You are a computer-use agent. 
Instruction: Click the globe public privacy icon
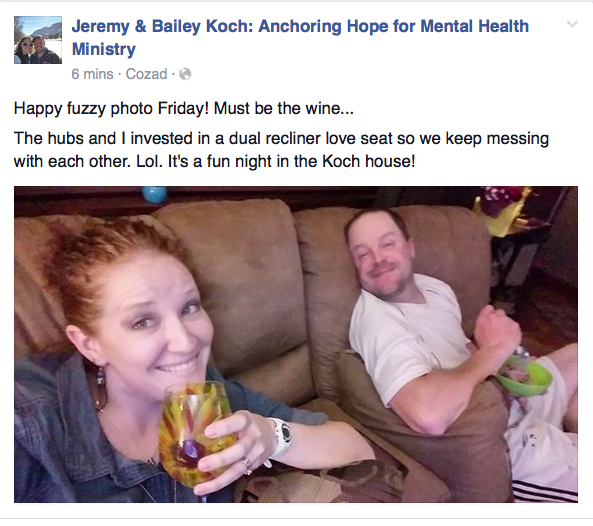pyautogui.click(x=185, y=74)
